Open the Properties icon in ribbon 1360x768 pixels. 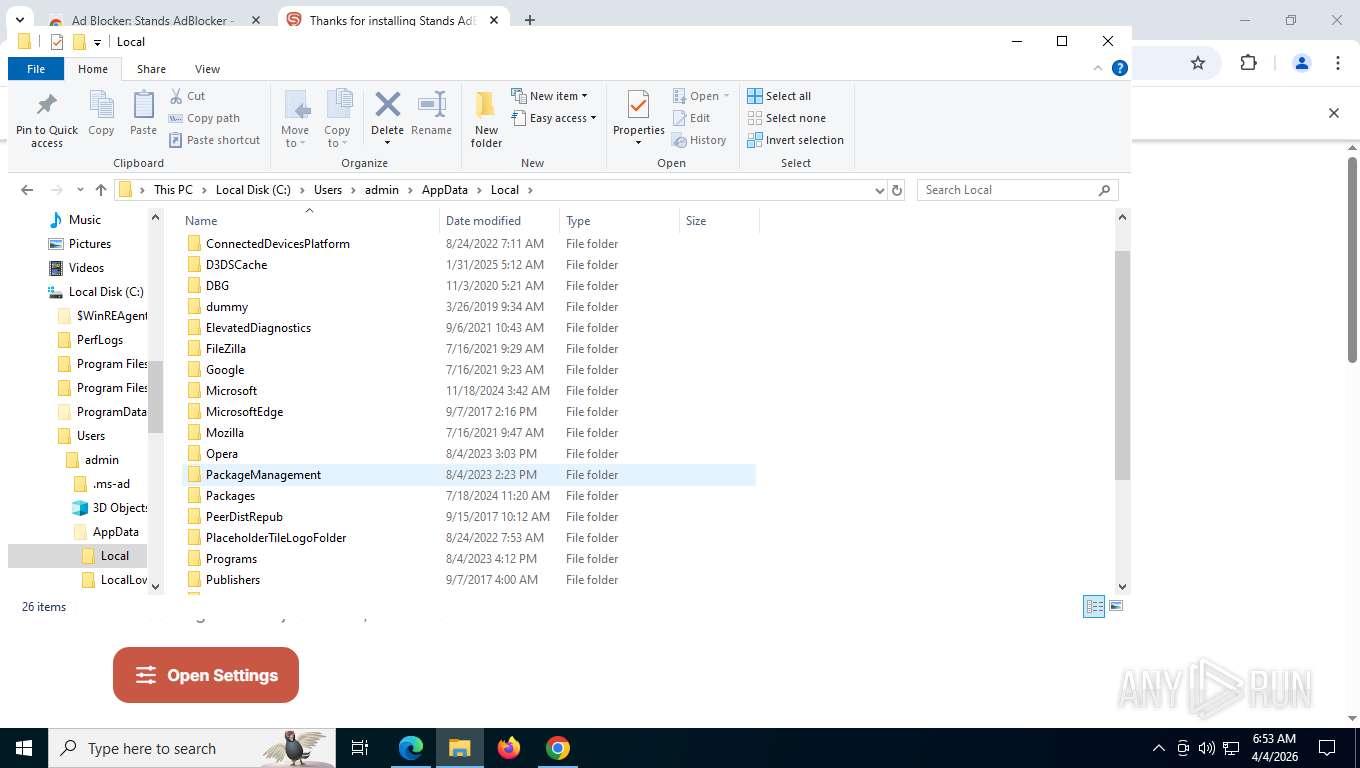[x=638, y=105]
